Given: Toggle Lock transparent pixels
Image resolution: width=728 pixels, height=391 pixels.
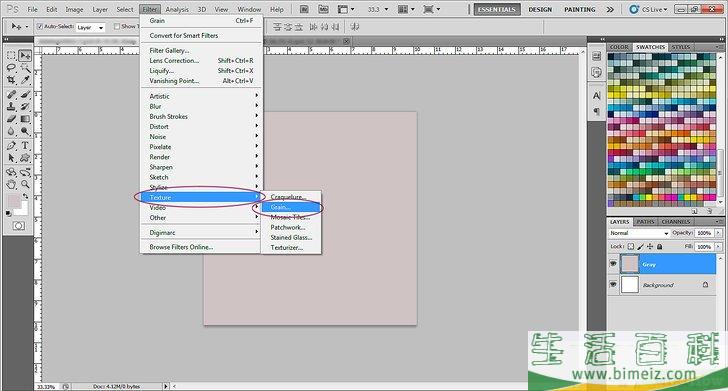Looking at the screenshot, I should (630, 247).
